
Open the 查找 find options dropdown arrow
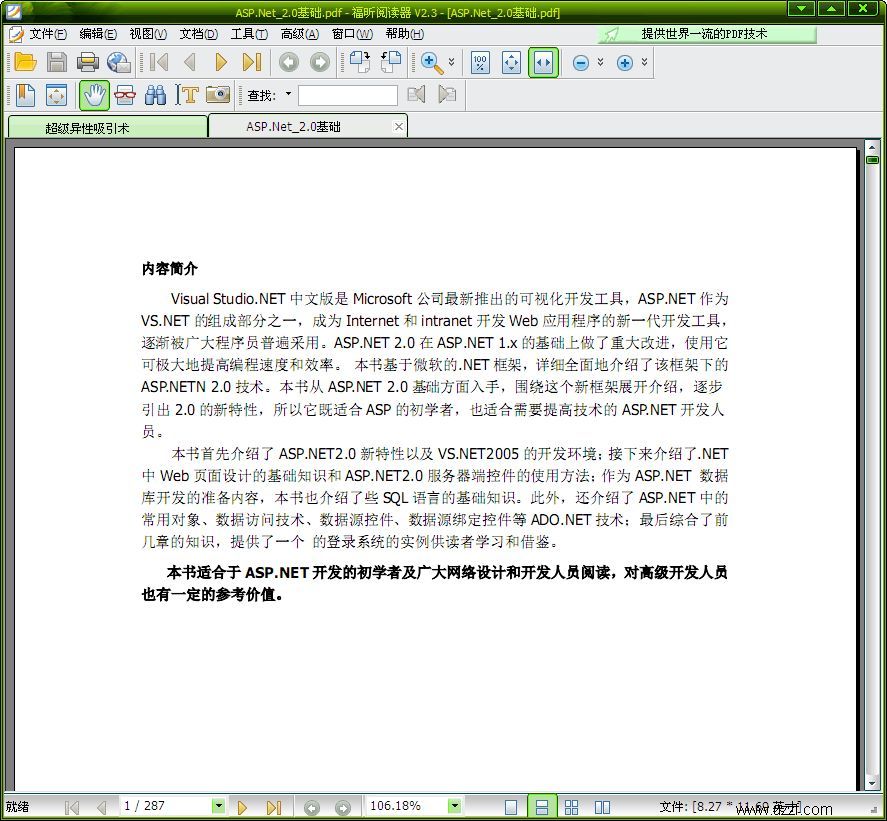click(x=289, y=94)
